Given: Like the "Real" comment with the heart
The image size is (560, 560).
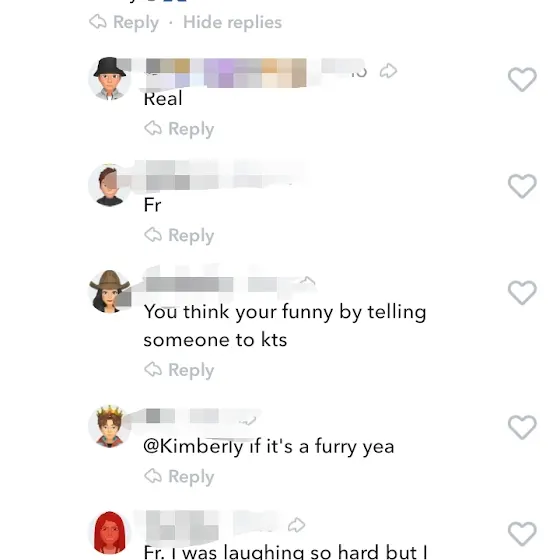Looking at the screenshot, I should (522, 79).
